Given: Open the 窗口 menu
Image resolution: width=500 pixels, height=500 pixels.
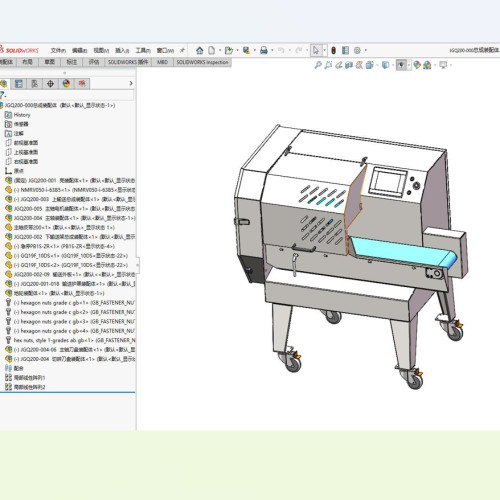Looking at the screenshot, I should pos(165,50).
